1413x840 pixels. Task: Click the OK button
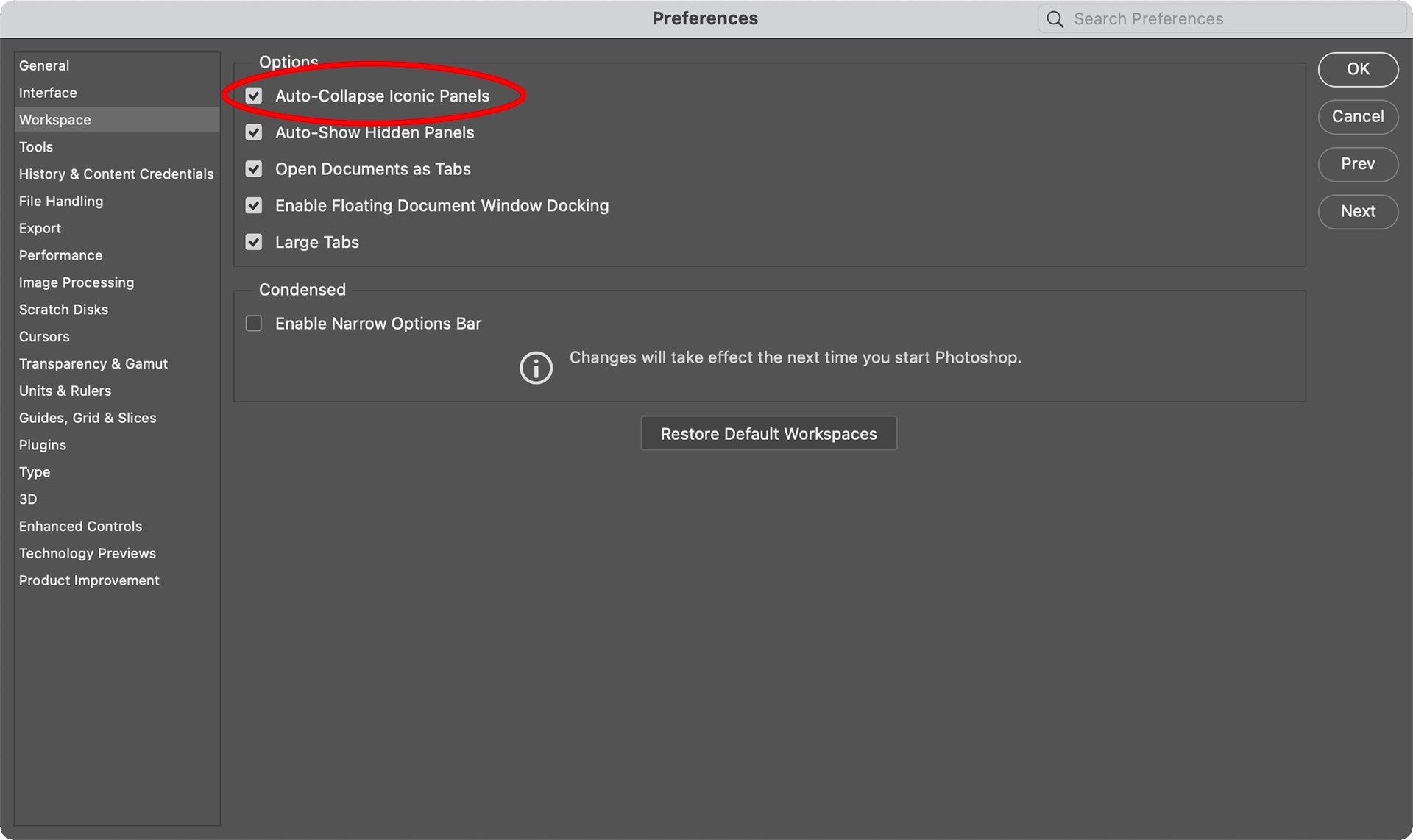(x=1358, y=69)
